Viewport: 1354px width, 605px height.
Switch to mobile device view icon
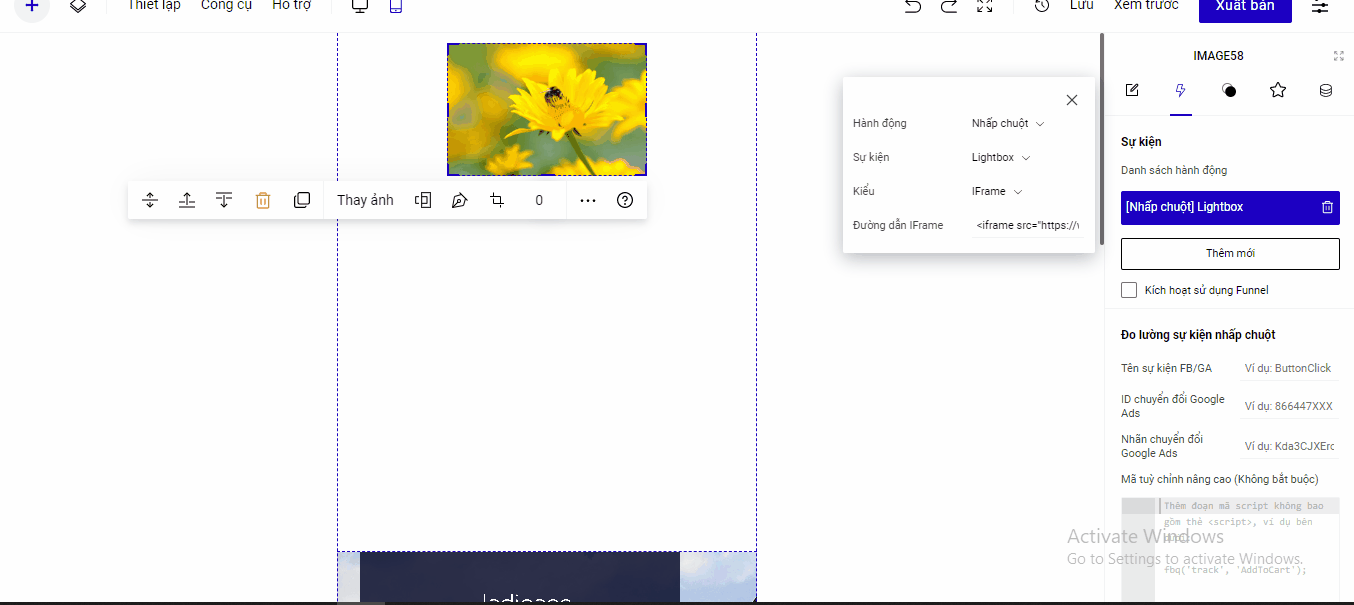396,6
